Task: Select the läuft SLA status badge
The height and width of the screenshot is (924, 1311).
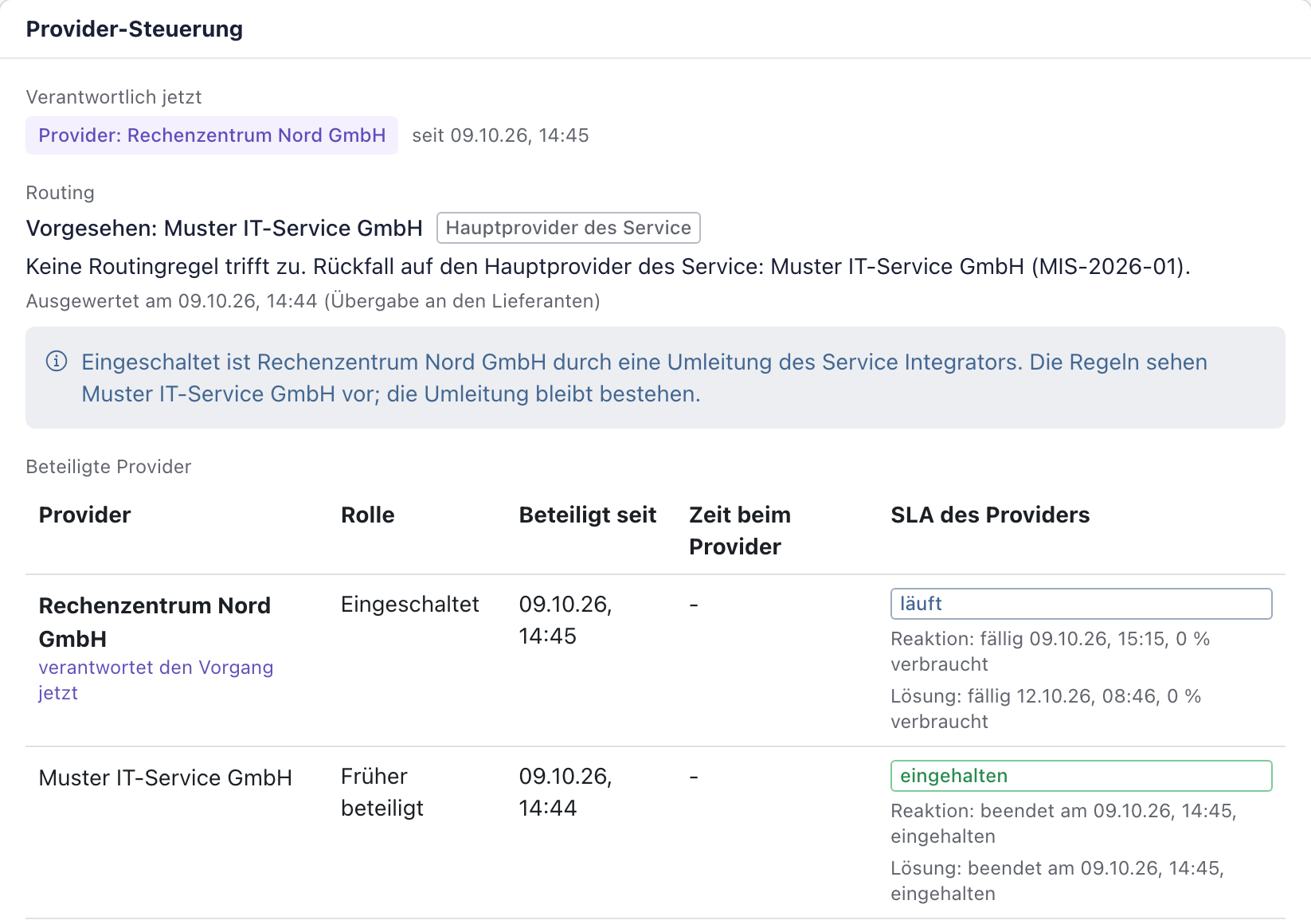Action: click(x=1081, y=604)
